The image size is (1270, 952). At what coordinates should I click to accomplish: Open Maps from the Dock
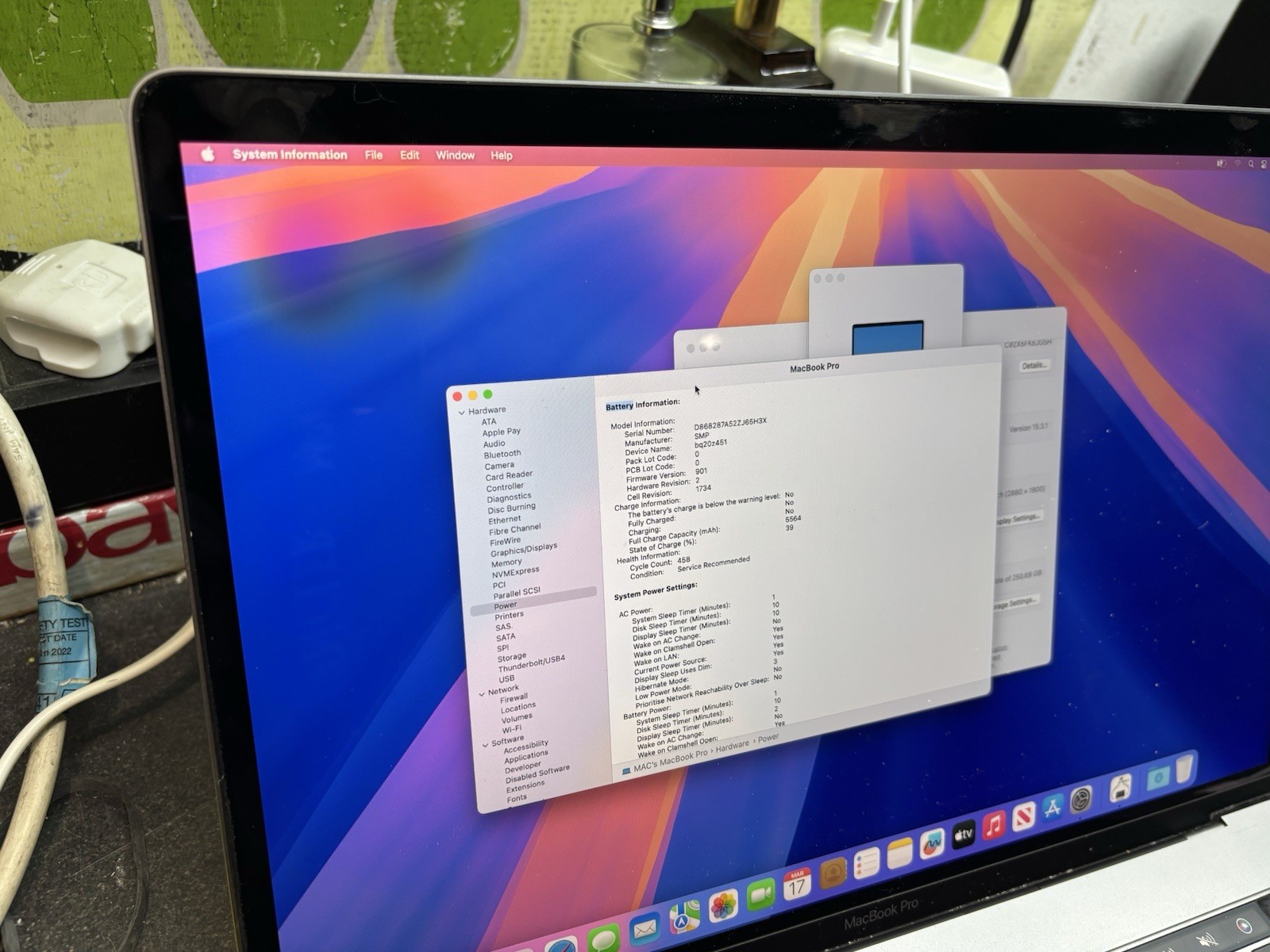pos(683,917)
